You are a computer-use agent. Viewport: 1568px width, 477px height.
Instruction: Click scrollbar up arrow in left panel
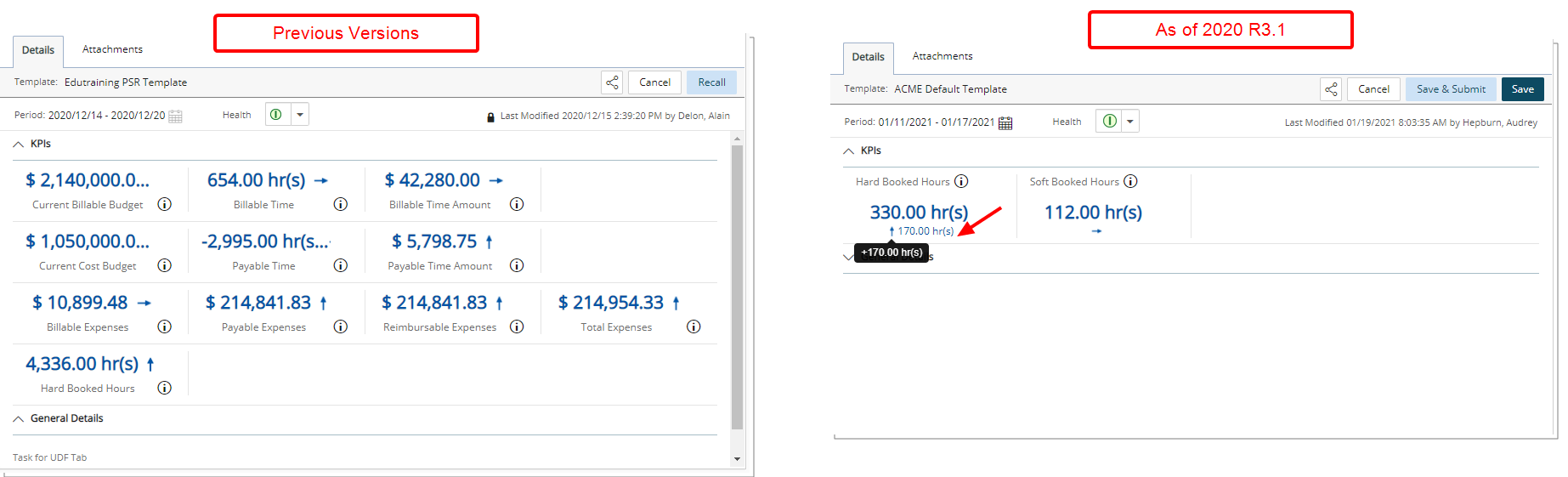pos(737,139)
